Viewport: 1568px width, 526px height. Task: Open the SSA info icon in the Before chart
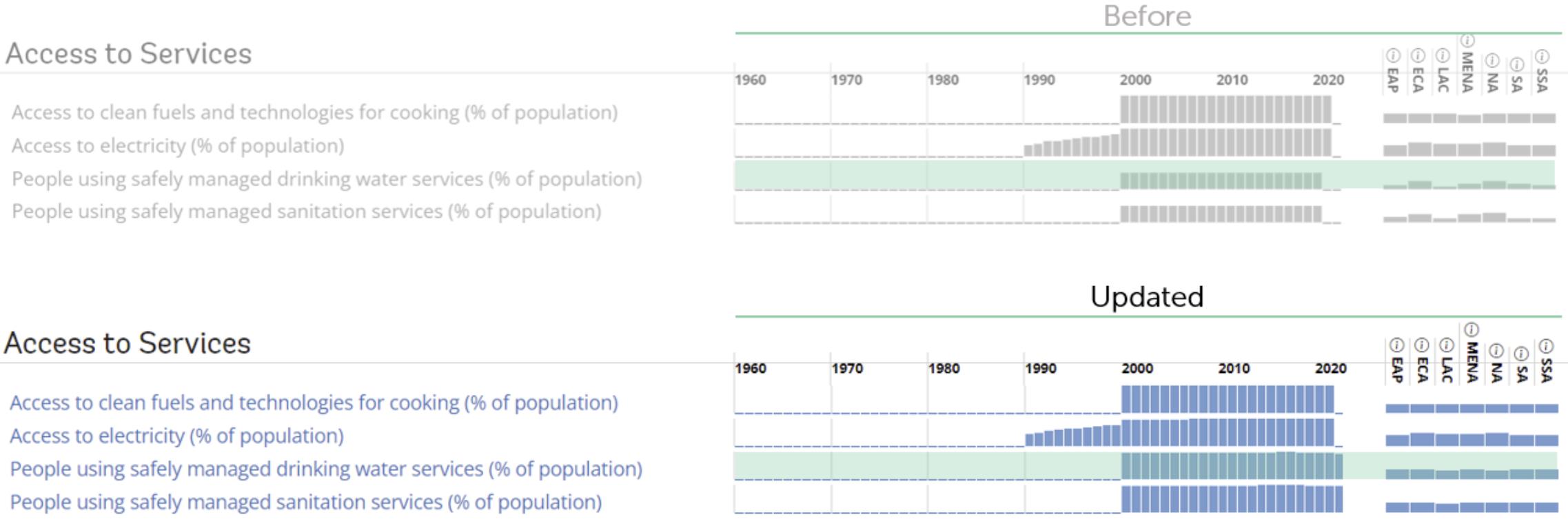click(x=1541, y=56)
